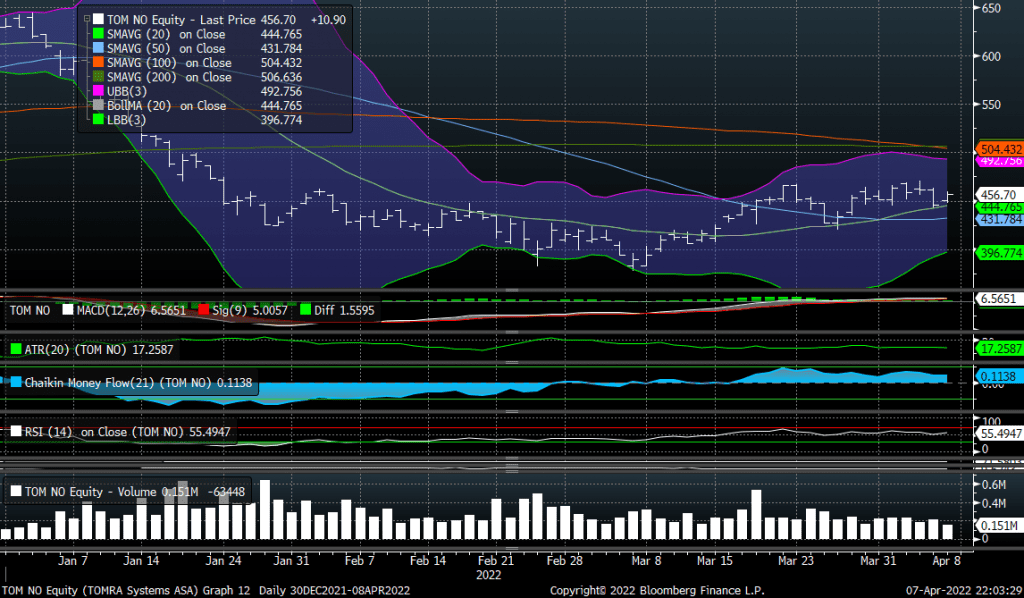Click the orange SMAVG (100) legend swatch
This screenshot has height=598, width=1024.
tap(98, 63)
